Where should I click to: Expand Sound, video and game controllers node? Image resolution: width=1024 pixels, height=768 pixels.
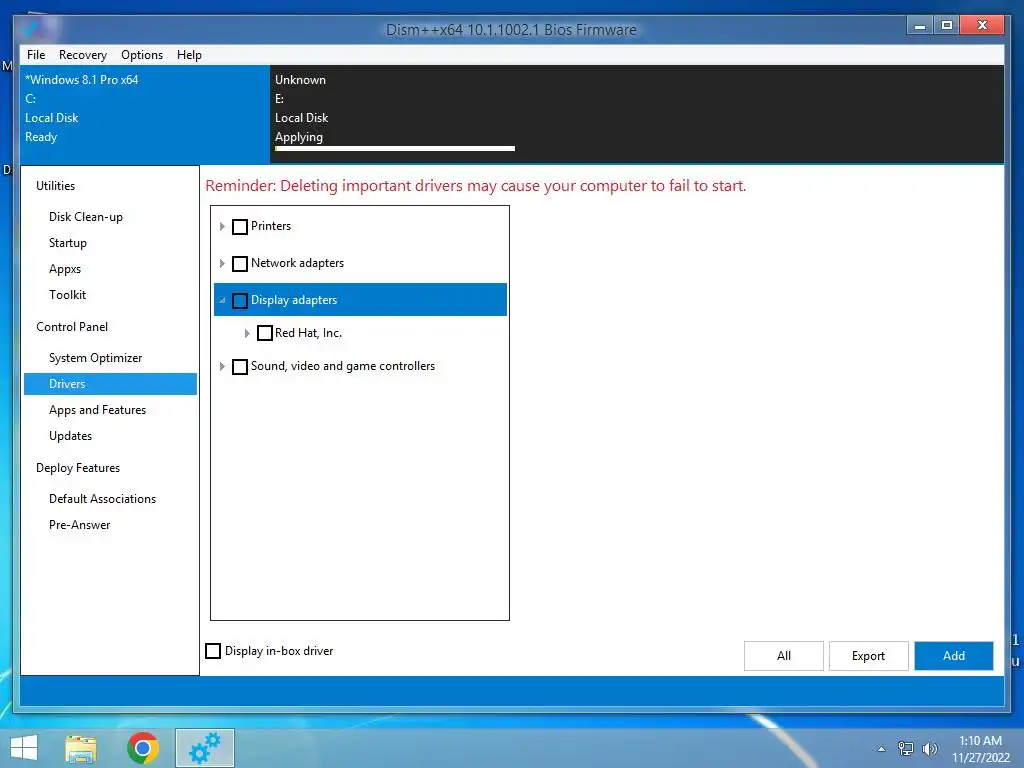pyautogui.click(x=222, y=366)
